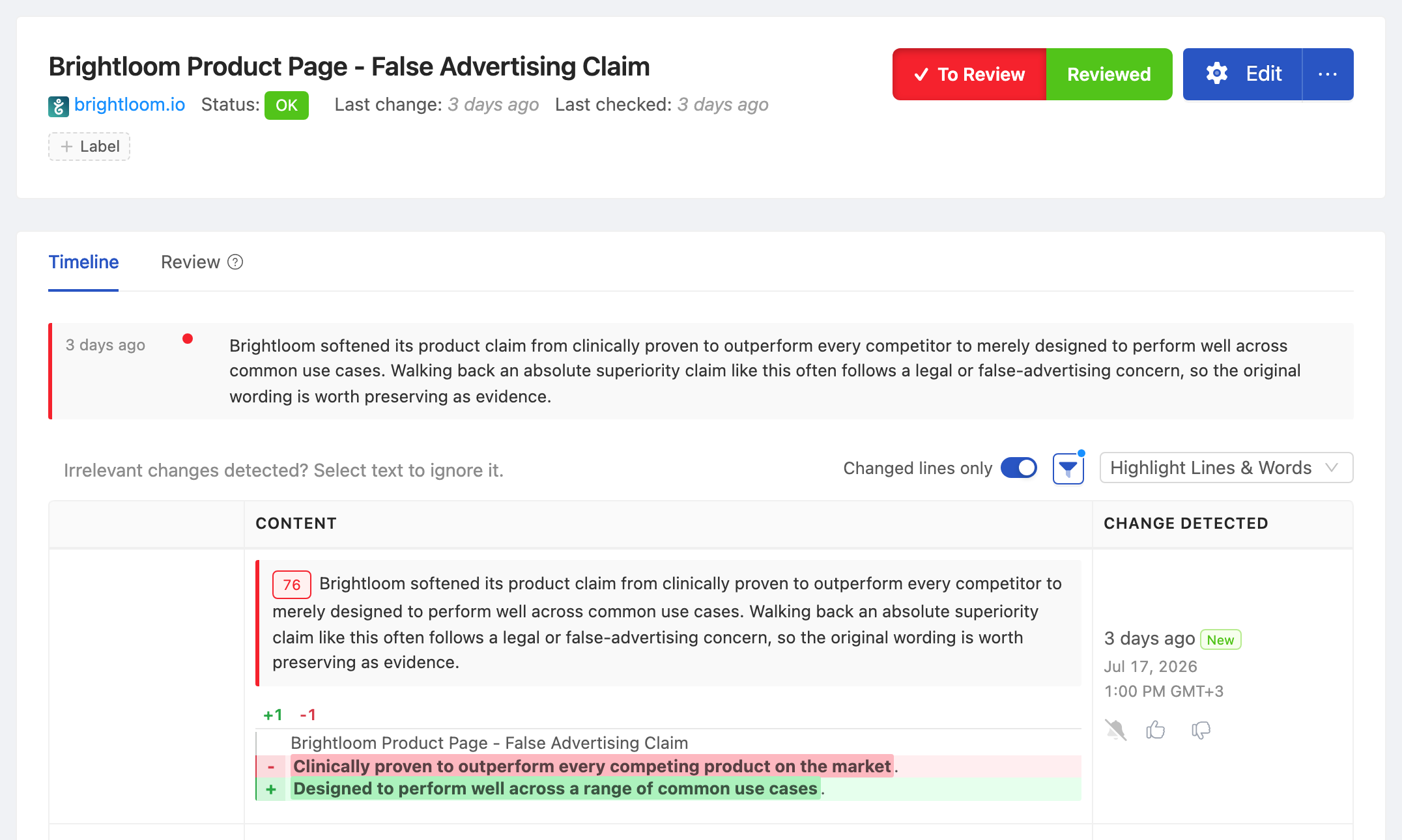Open the filter funnel icon
Viewport: 1402px width, 840px height.
coord(1068,469)
